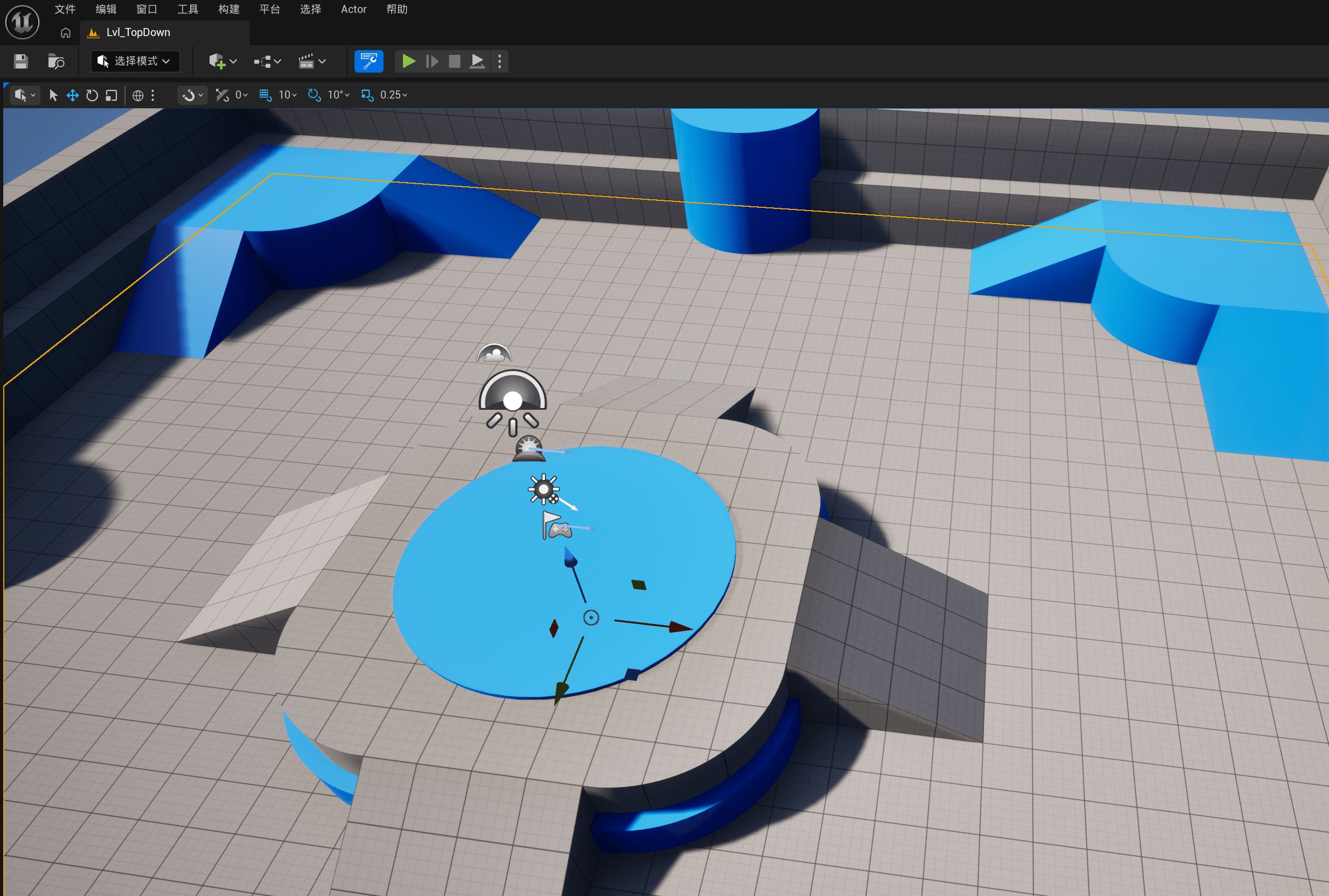Viewport: 1329px width, 896px height.
Task: Click the home icon beside level tab
Action: click(66, 32)
